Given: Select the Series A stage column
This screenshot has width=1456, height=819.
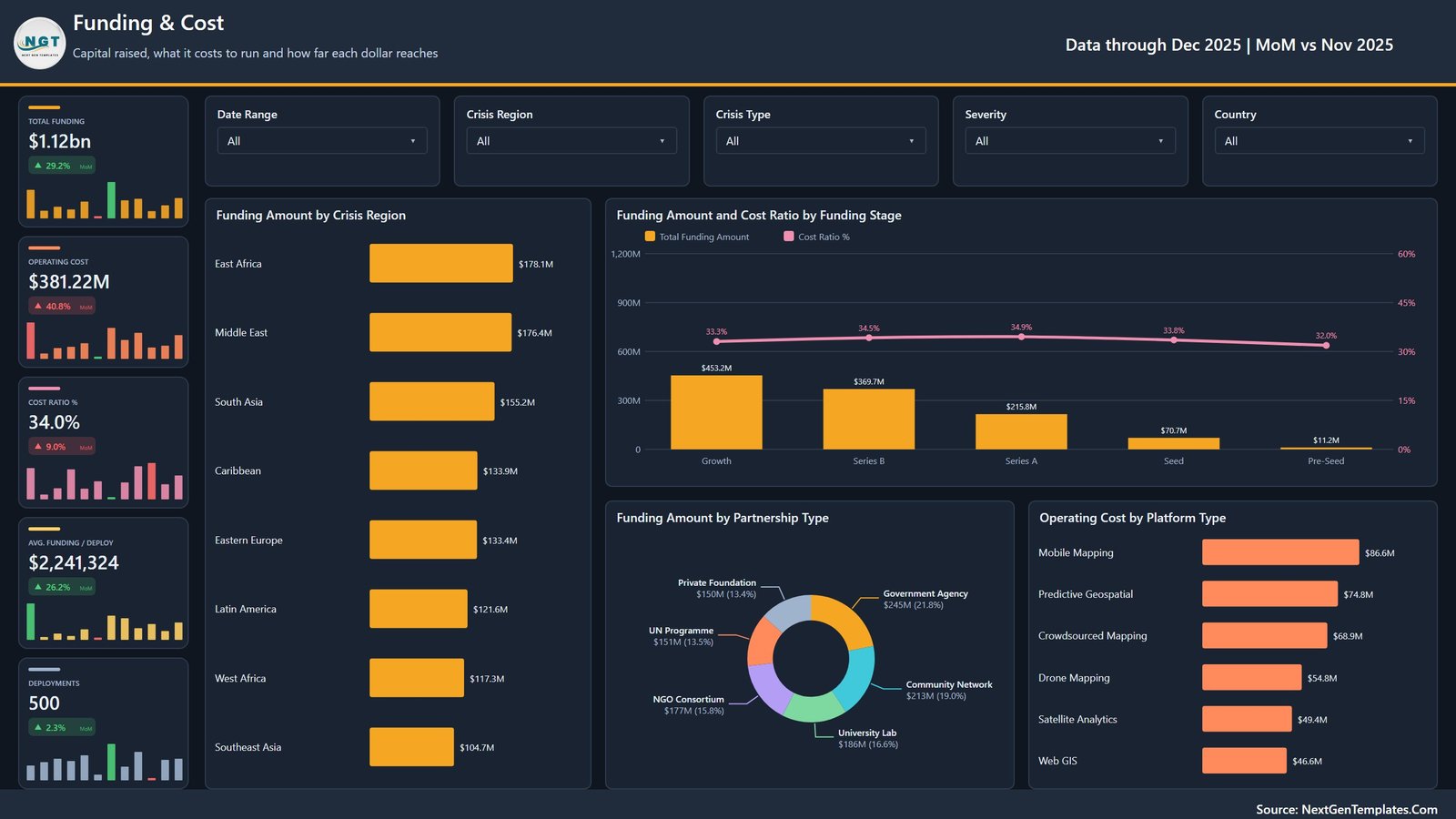Looking at the screenshot, I should tap(1021, 432).
